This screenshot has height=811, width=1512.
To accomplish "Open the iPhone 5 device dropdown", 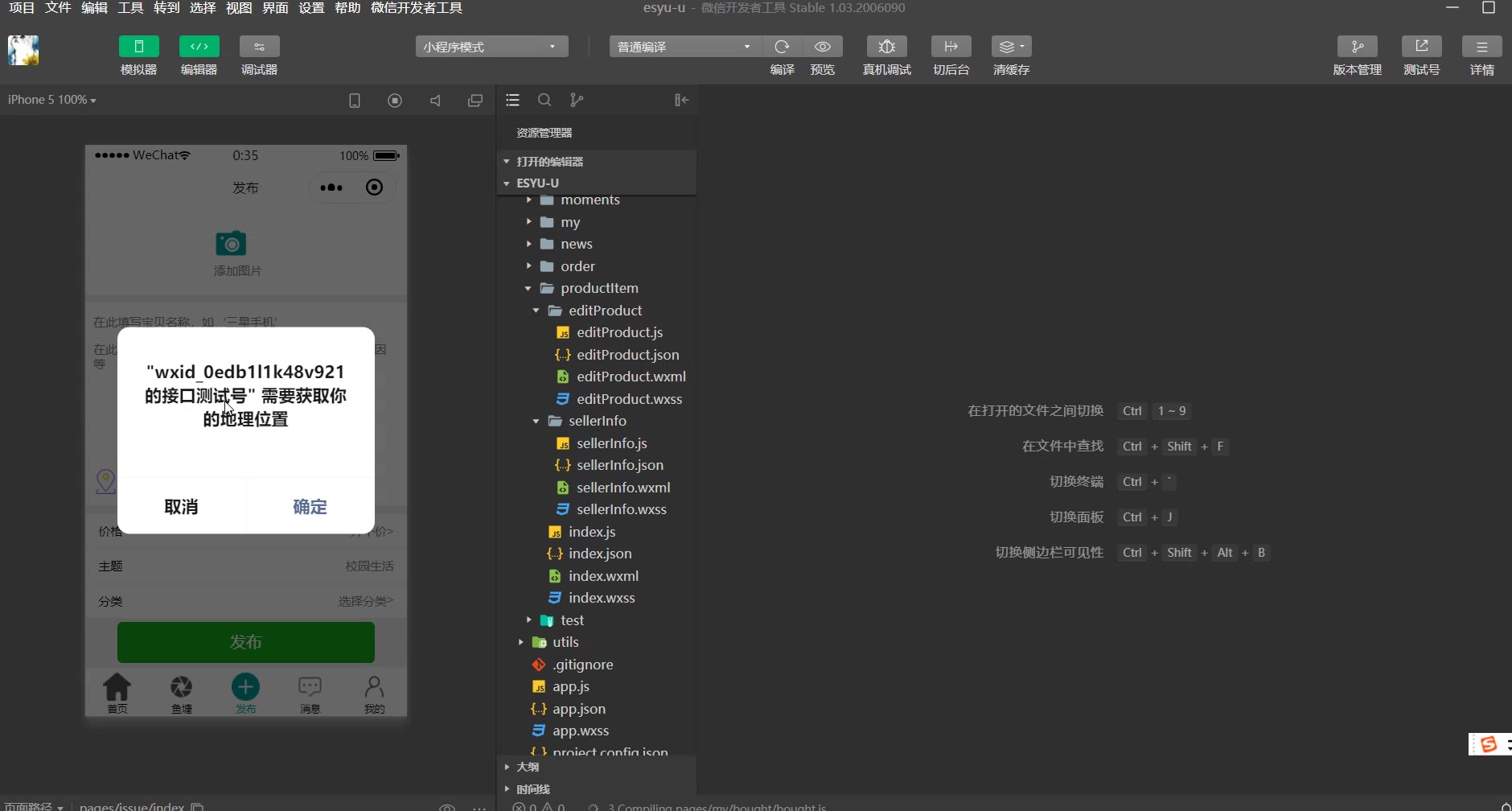I will pos(52,100).
